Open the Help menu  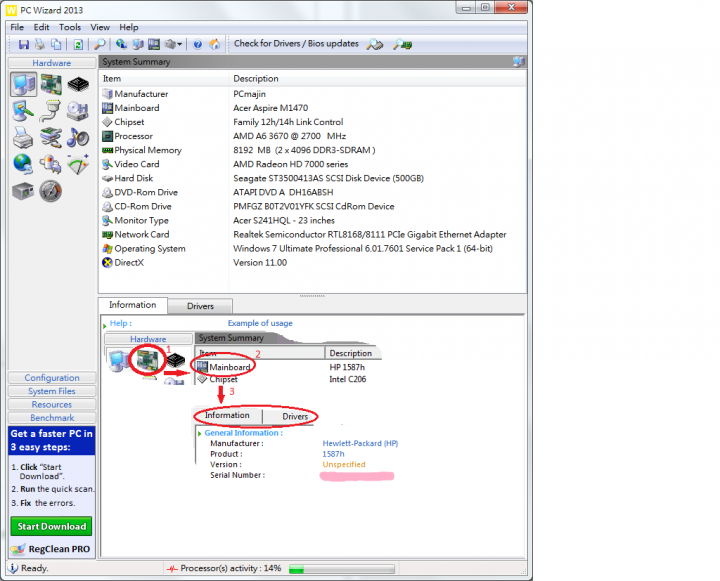coord(129,27)
